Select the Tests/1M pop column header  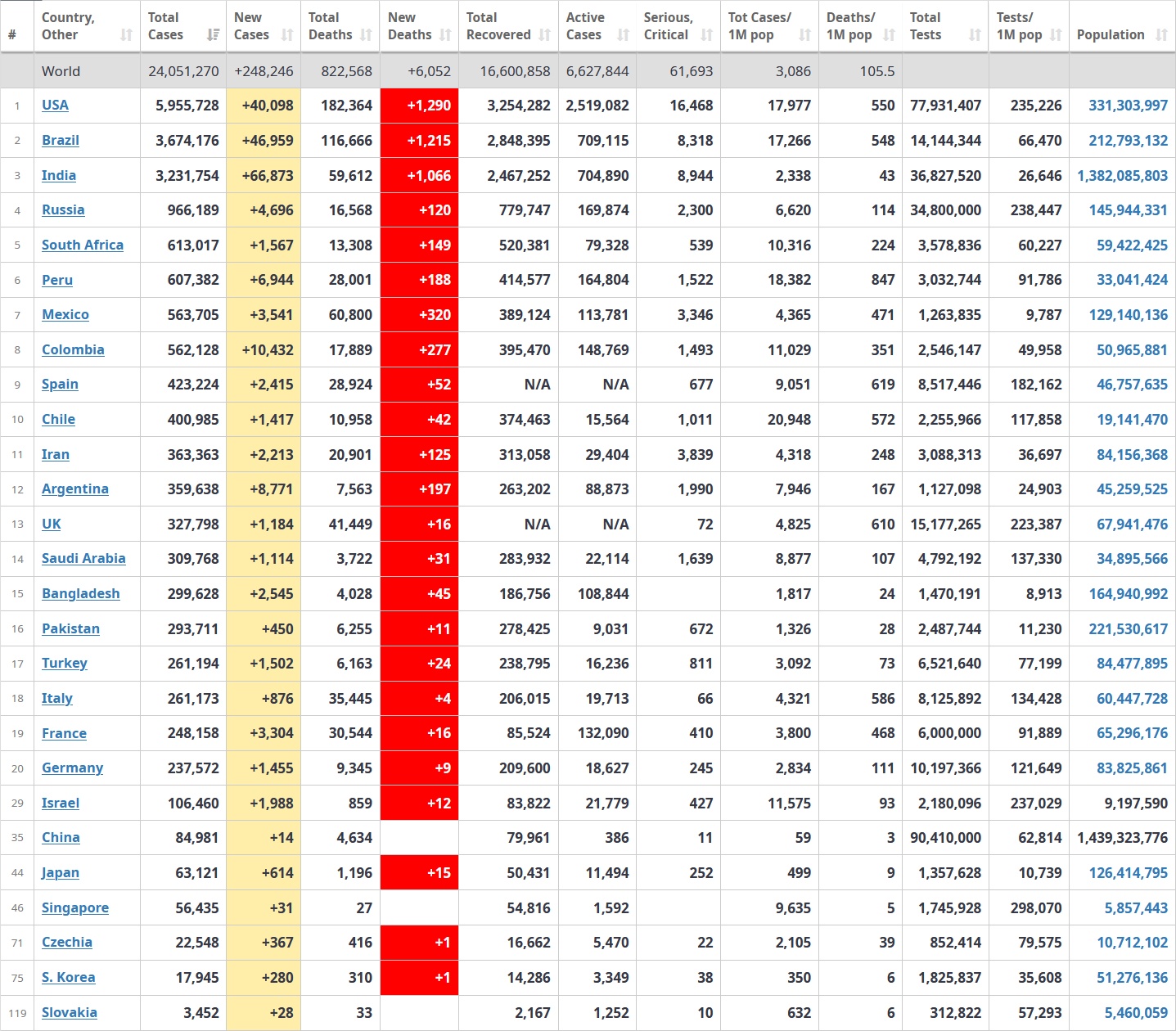pos(1019,26)
